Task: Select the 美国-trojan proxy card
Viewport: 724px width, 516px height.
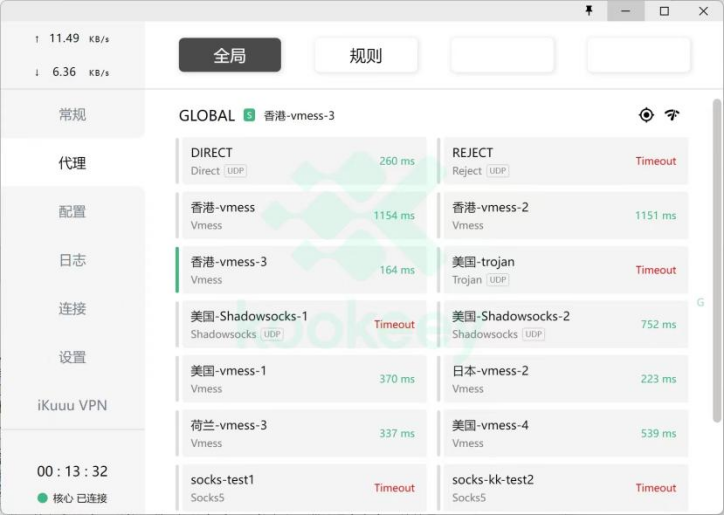Action: (563, 270)
